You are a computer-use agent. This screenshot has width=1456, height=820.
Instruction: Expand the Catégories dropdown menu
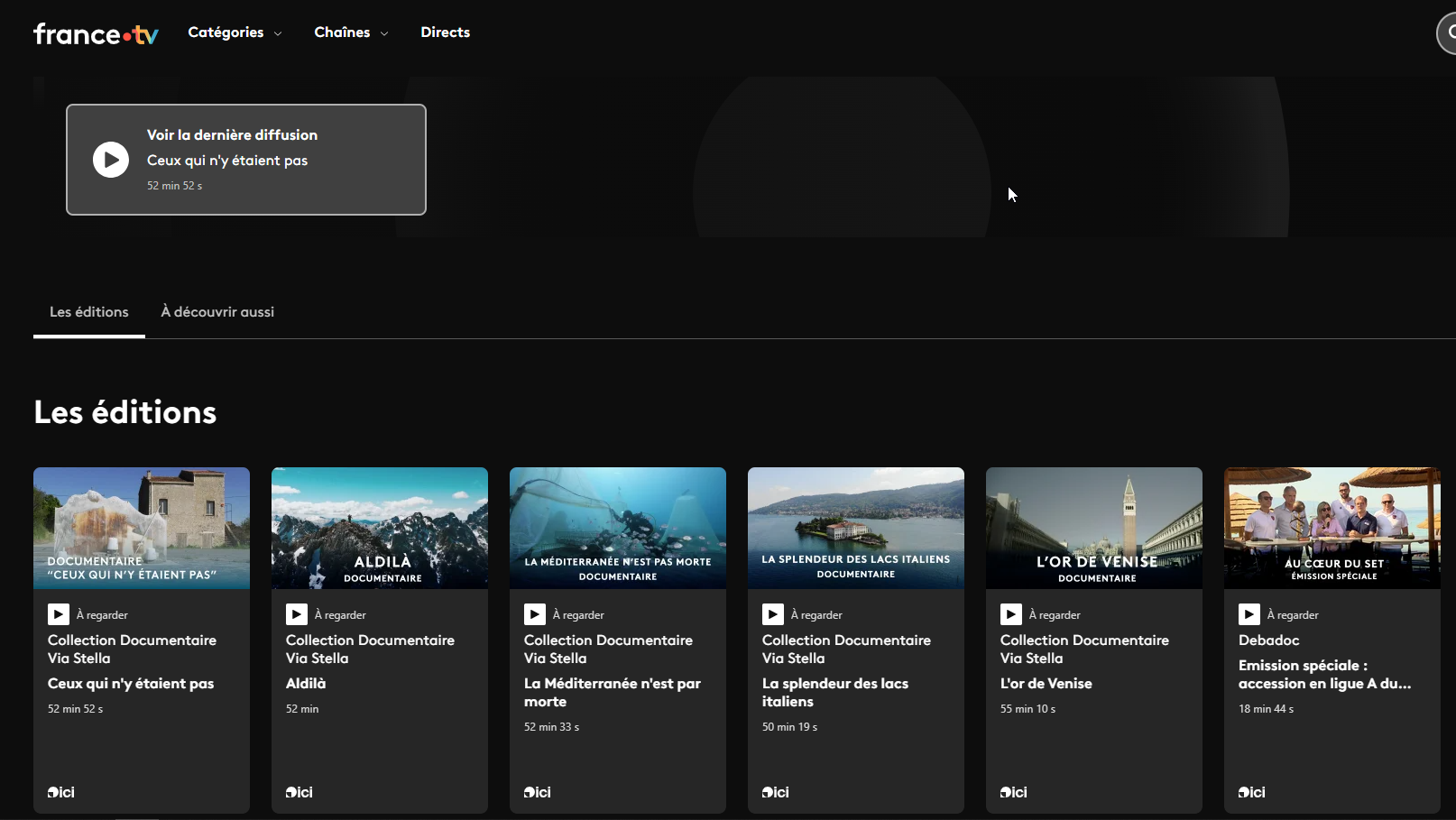(x=235, y=32)
